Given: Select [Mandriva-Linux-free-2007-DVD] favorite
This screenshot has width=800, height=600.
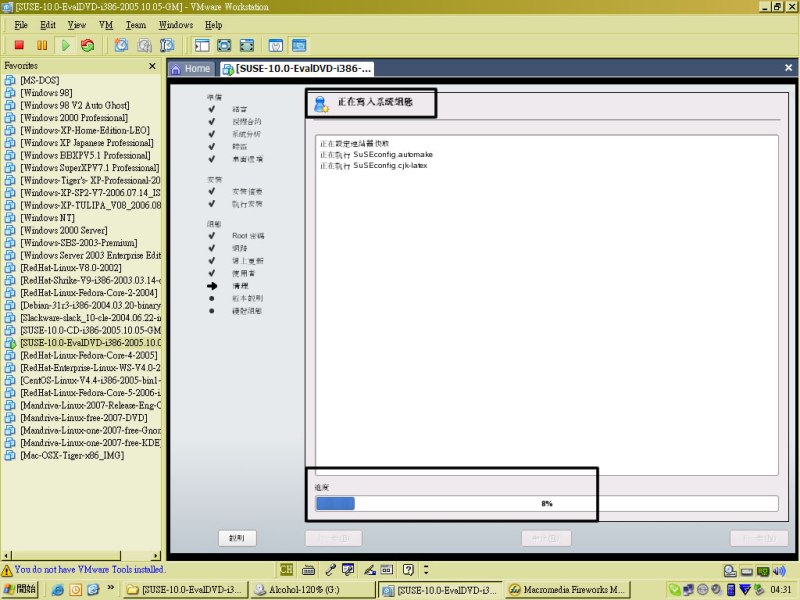Looking at the screenshot, I should click(84, 418).
